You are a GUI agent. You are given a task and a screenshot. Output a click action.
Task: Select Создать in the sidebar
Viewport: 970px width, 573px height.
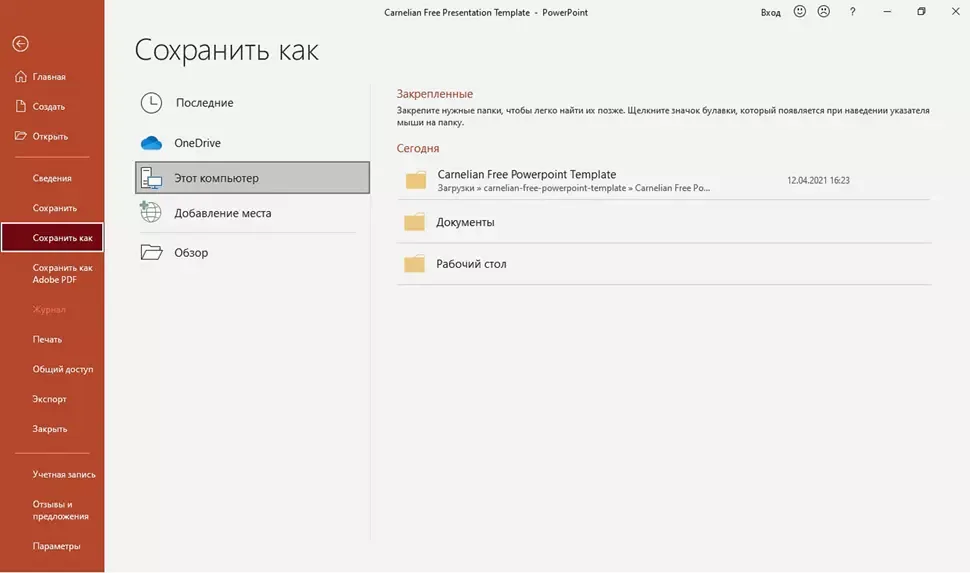click(48, 107)
